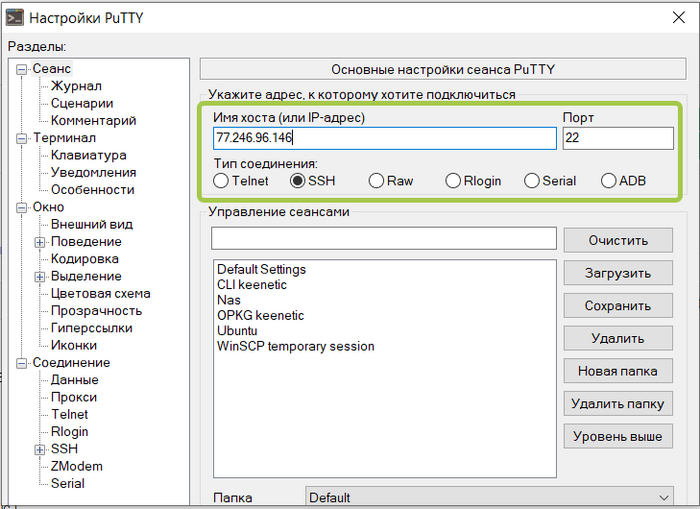700x509 pixels.
Task: Open the Комментарий category
Action: click(93, 121)
